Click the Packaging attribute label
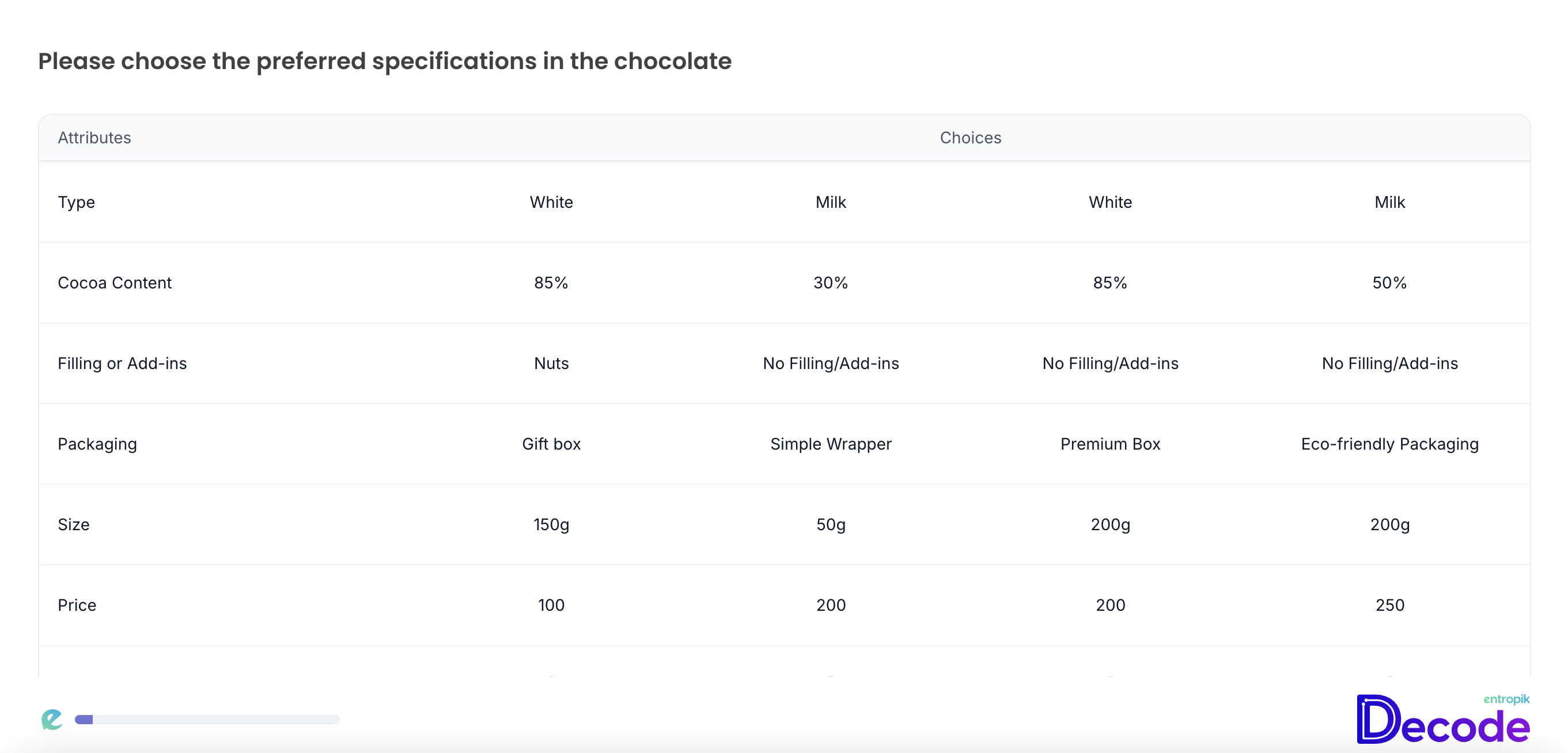Image resolution: width=1568 pixels, height=753 pixels. point(97,444)
